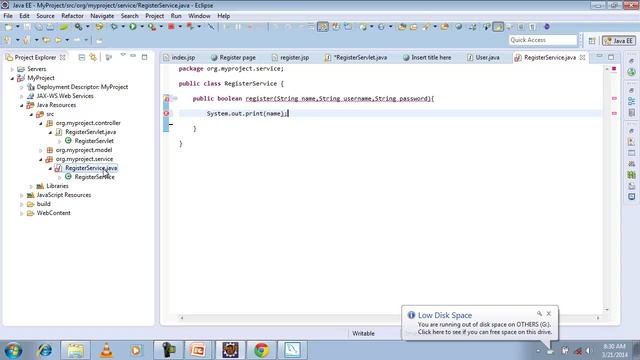Select the build folder
This screenshot has height=360, width=640.
(x=44, y=204)
